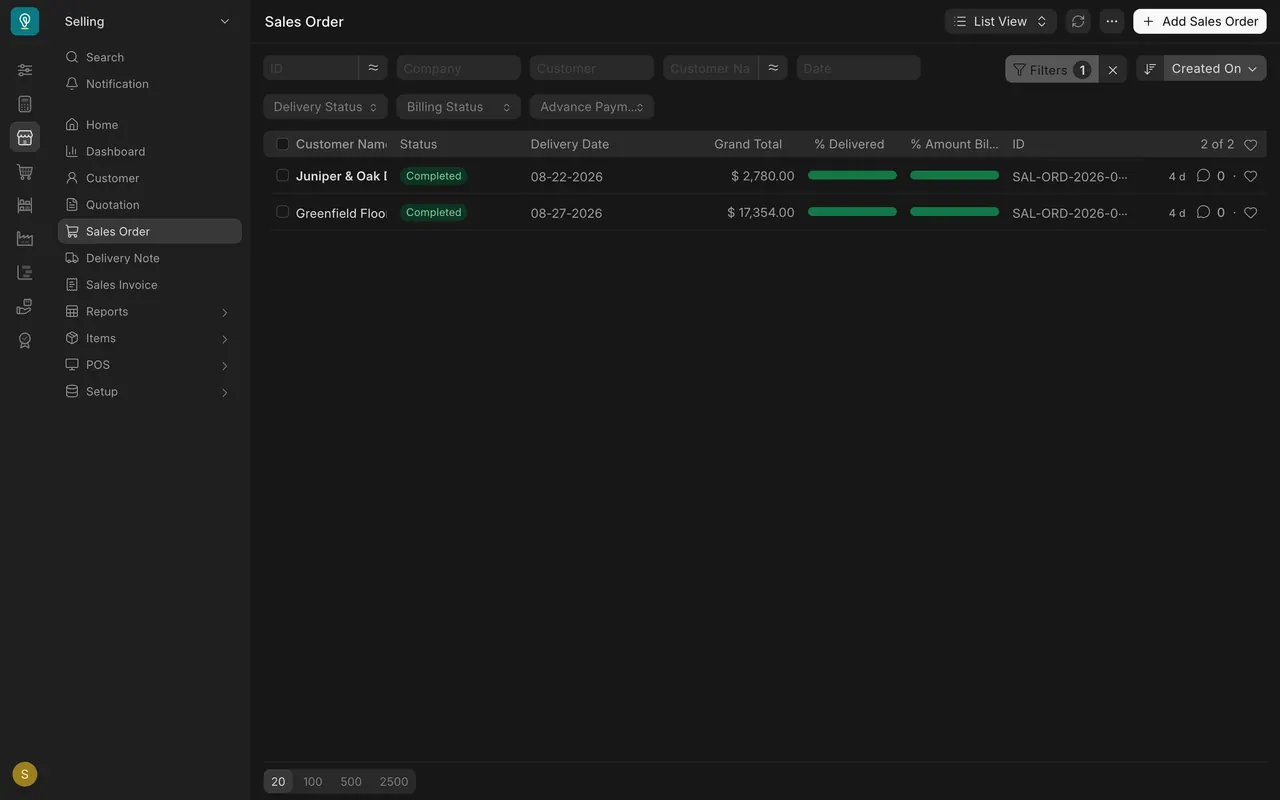This screenshot has height=800, width=1280.
Task: Like the Juniper & Oak order heart
Action: (x=1250, y=176)
